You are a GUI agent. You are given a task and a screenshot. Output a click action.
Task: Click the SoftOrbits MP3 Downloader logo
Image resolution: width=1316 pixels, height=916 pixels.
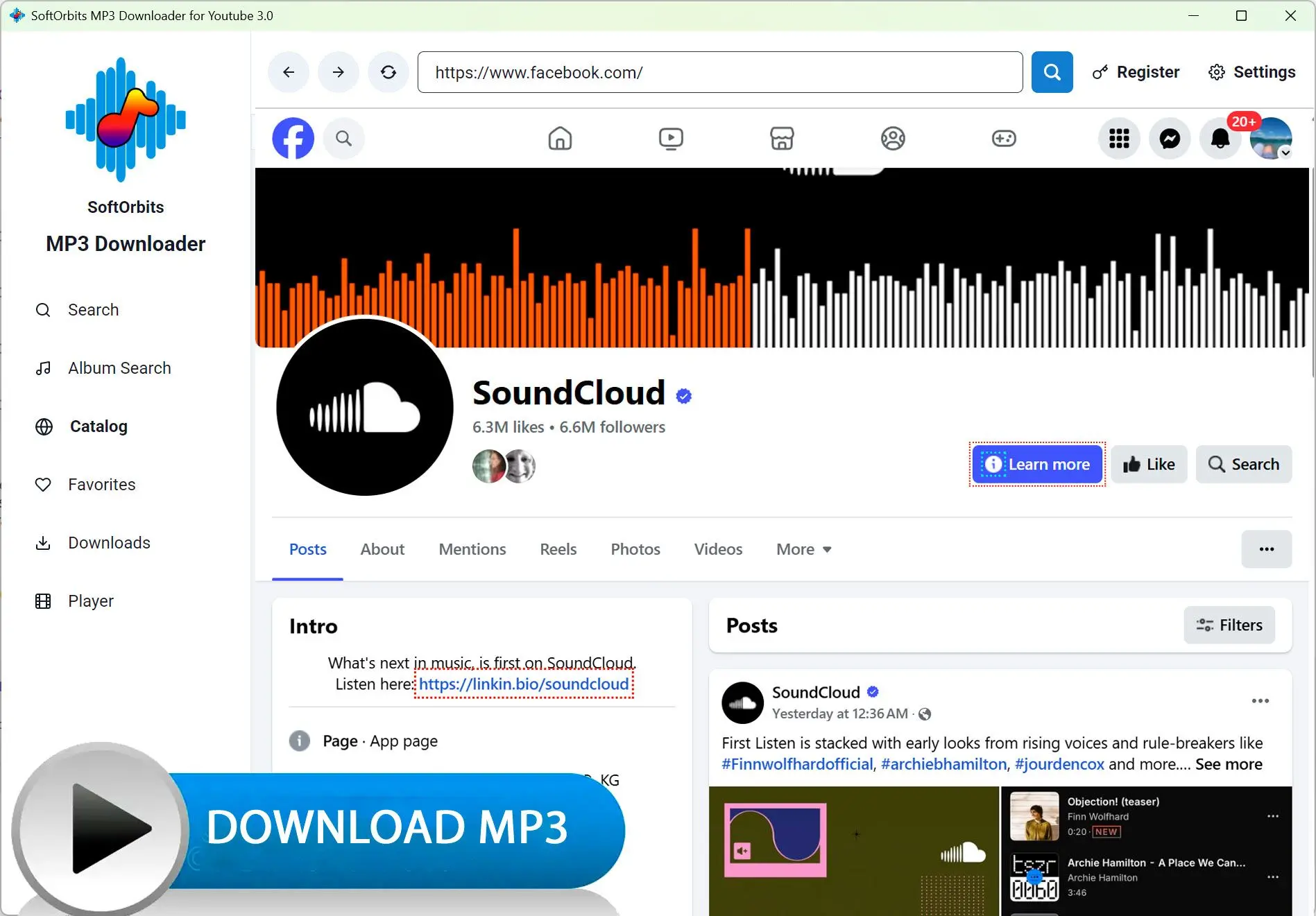(126, 119)
